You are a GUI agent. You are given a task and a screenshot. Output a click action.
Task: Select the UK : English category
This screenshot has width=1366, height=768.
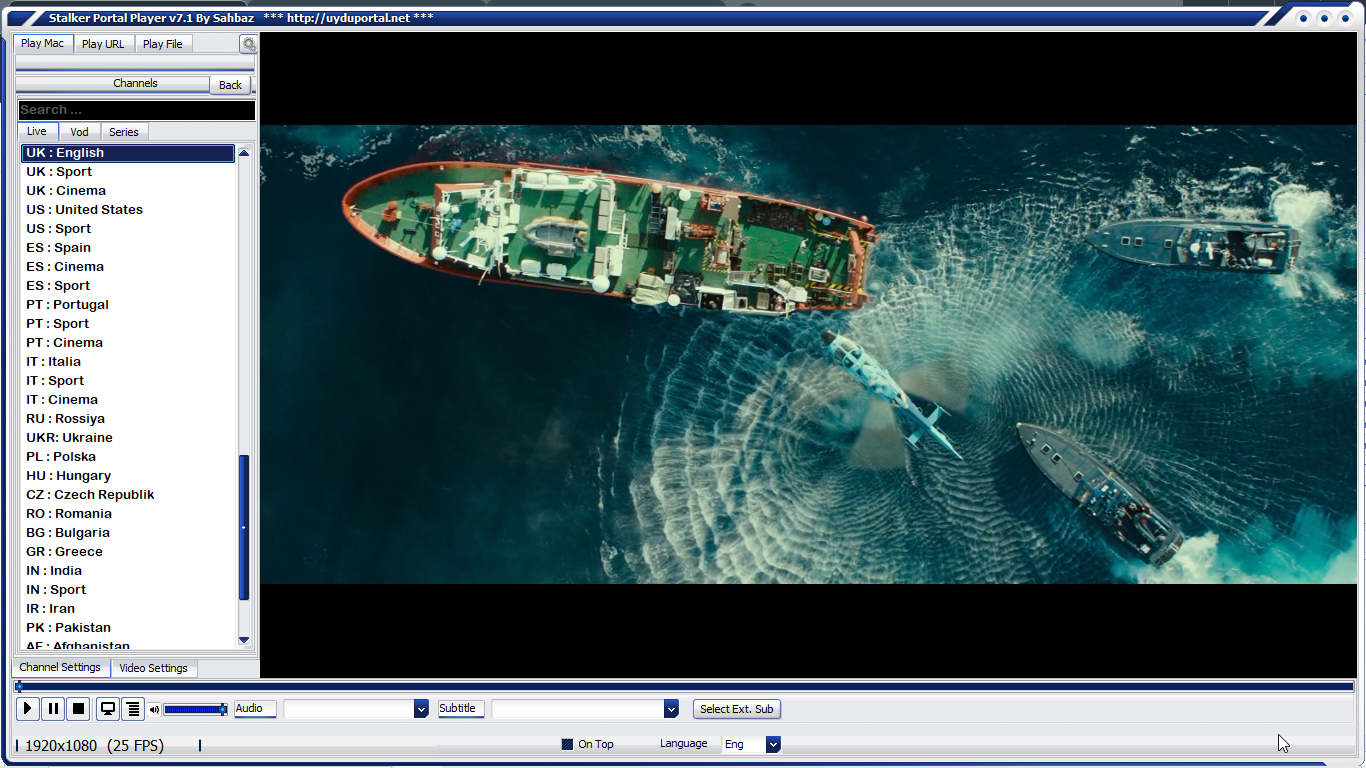[x=128, y=153]
